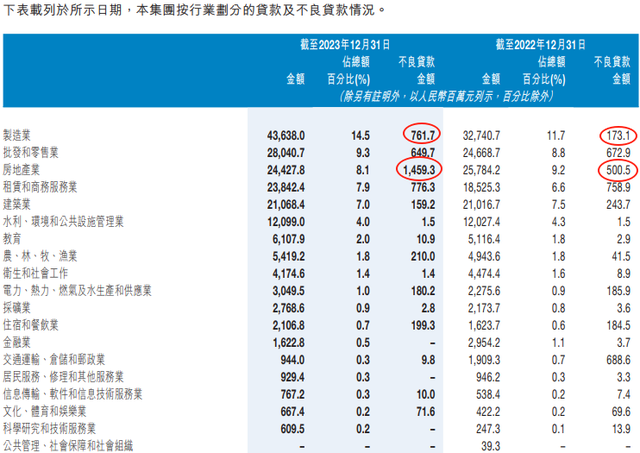The width and height of the screenshot is (640, 453).
Task: Select the 居民服務、修理和其他服務業 label
Action: pyautogui.click(x=63, y=377)
